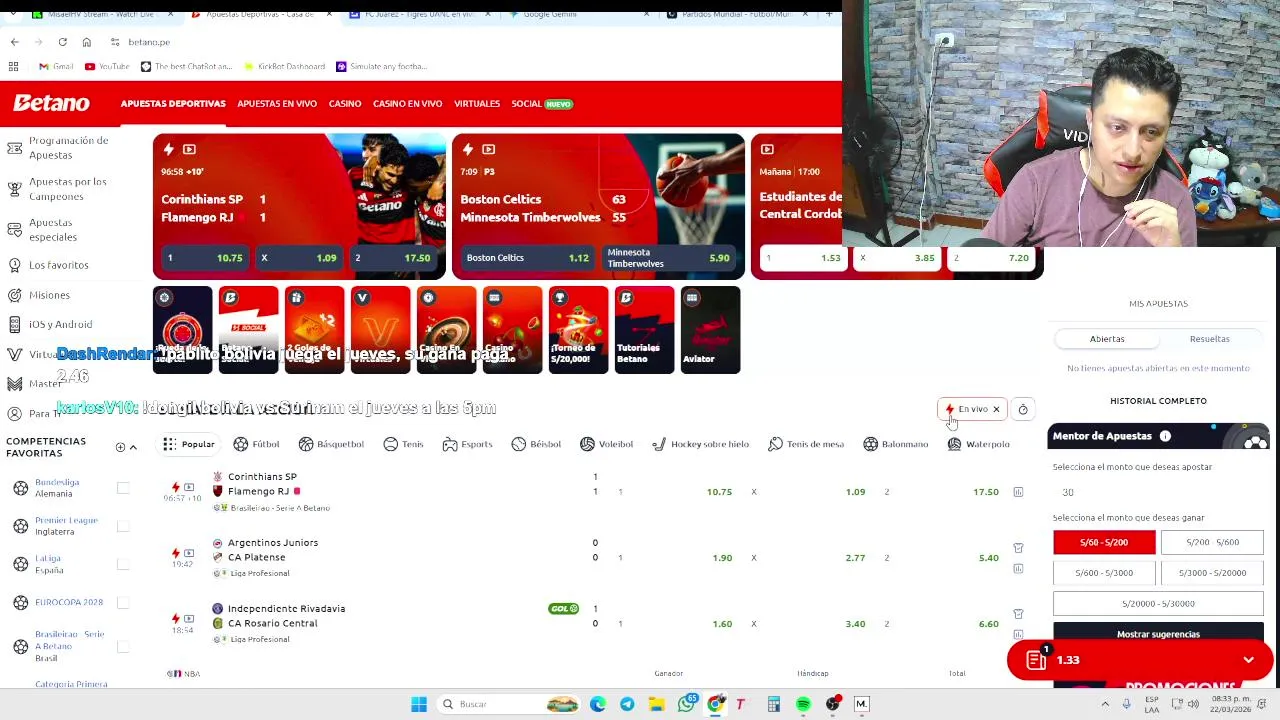Select S/200 - S/600 win range
Image resolution: width=1280 pixels, height=720 pixels.
pos(1212,542)
